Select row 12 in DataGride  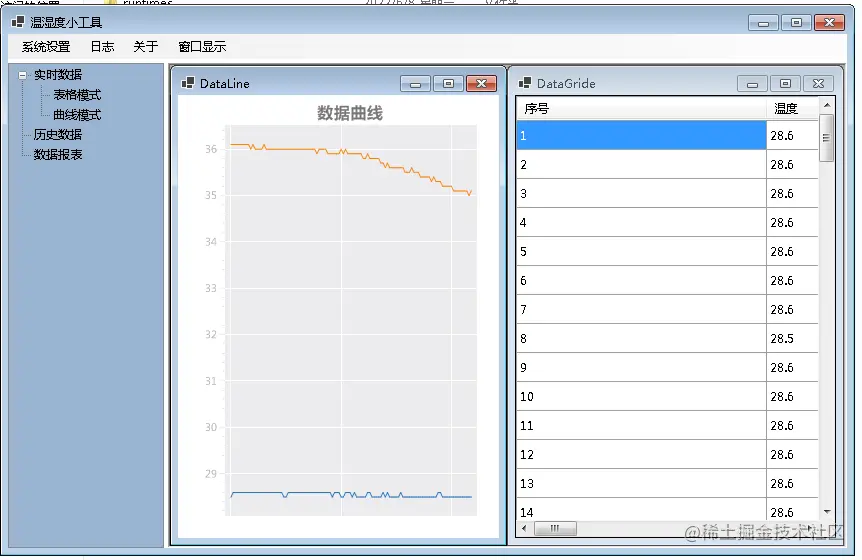click(667, 454)
